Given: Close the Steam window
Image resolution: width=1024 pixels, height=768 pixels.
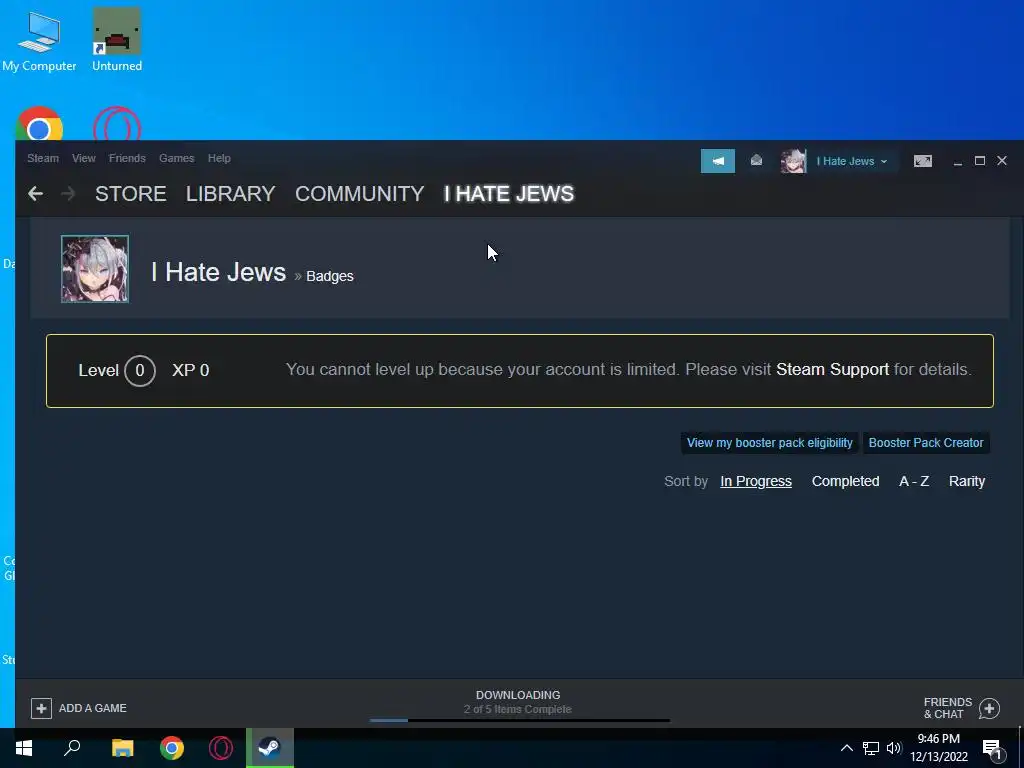Looking at the screenshot, I should (x=1002, y=161).
